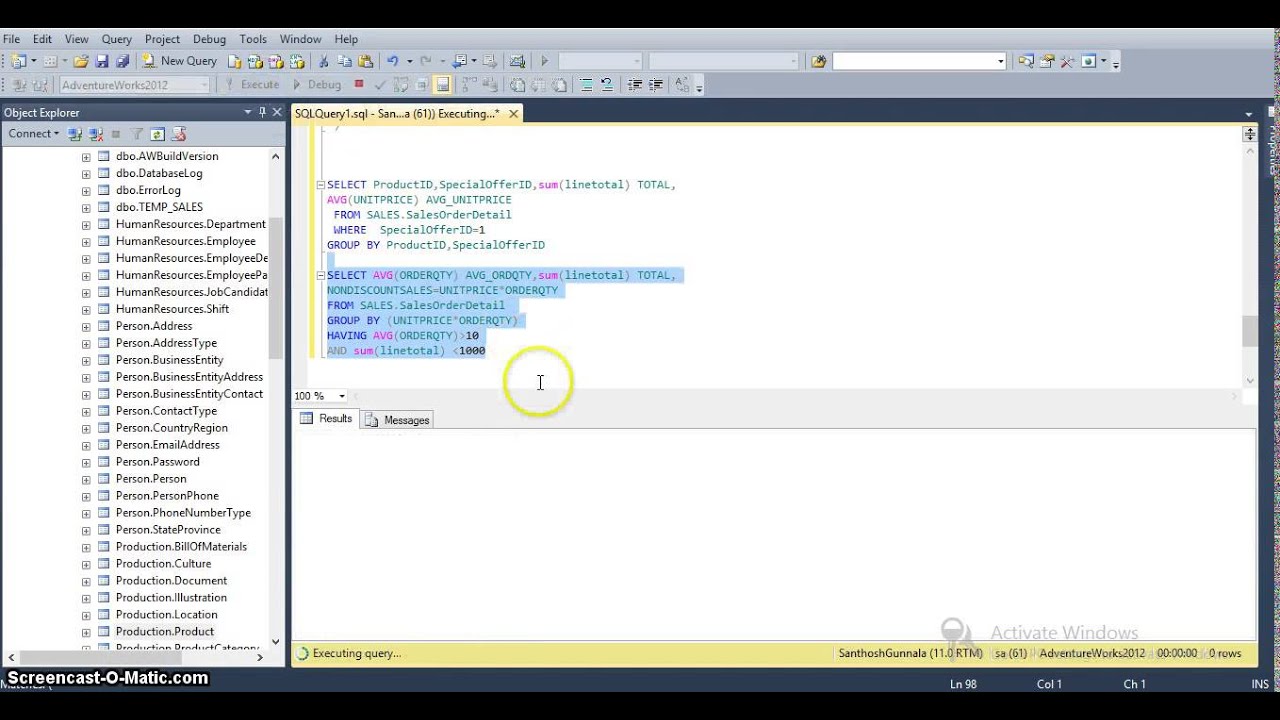Click the Cancel Executing Query stop icon
Screen dimensions: 1280x720
tap(359, 85)
